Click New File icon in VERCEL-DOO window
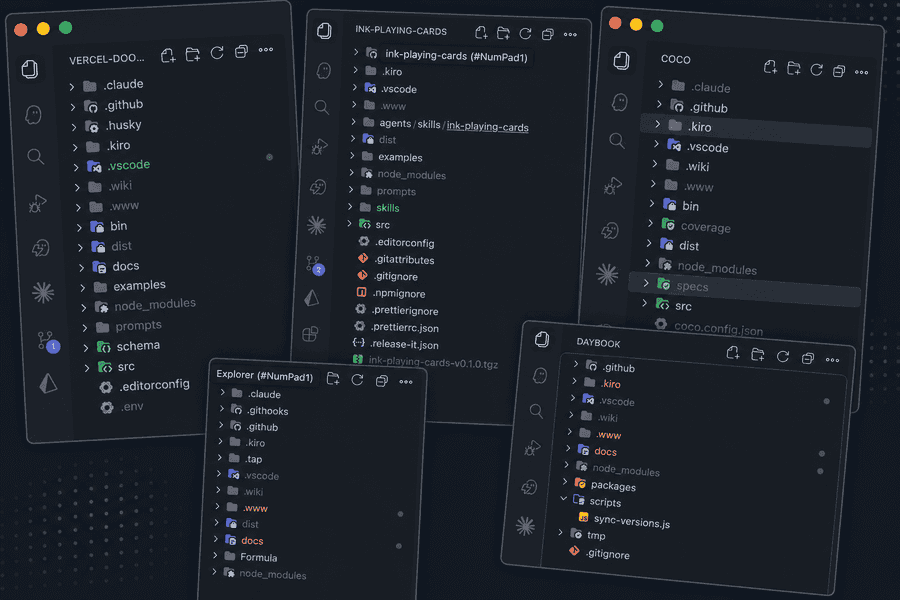 (x=168, y=56)
